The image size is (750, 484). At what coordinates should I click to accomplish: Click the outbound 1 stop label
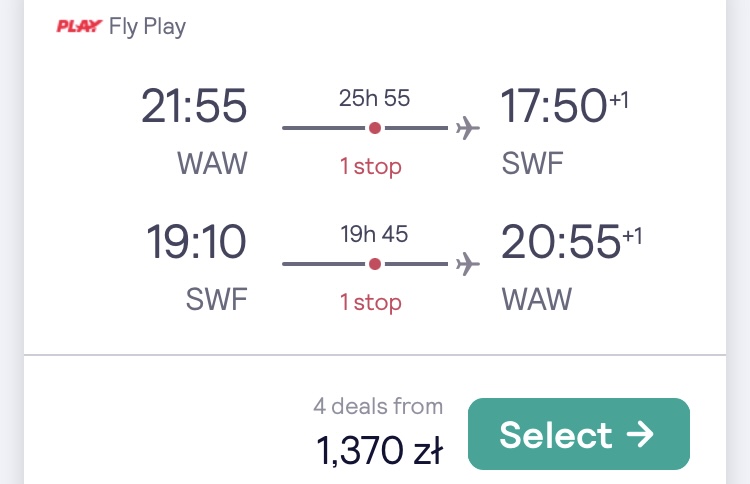pos(371,167)
